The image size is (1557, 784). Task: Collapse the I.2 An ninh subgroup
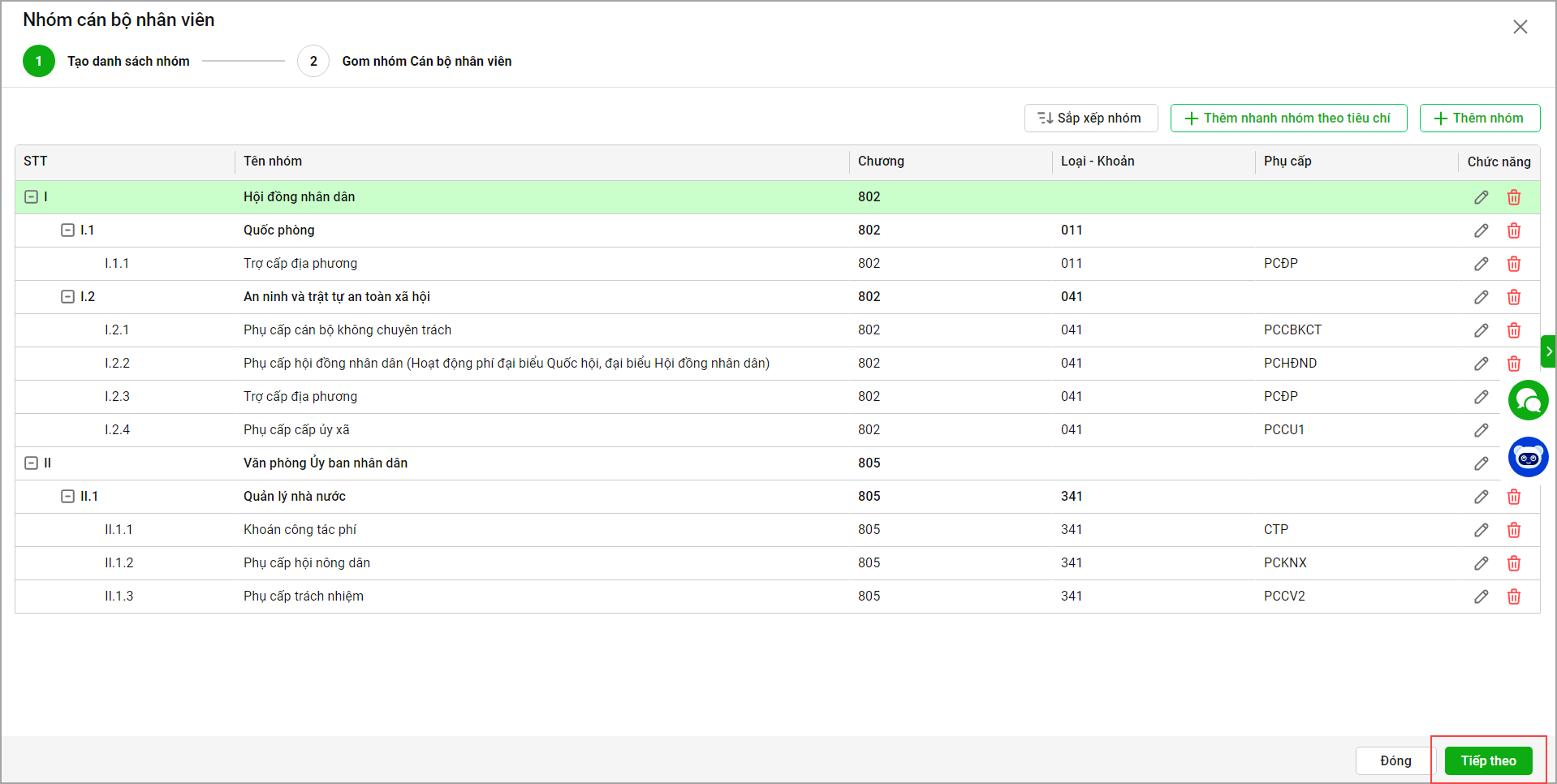click(x=68, y=297)
